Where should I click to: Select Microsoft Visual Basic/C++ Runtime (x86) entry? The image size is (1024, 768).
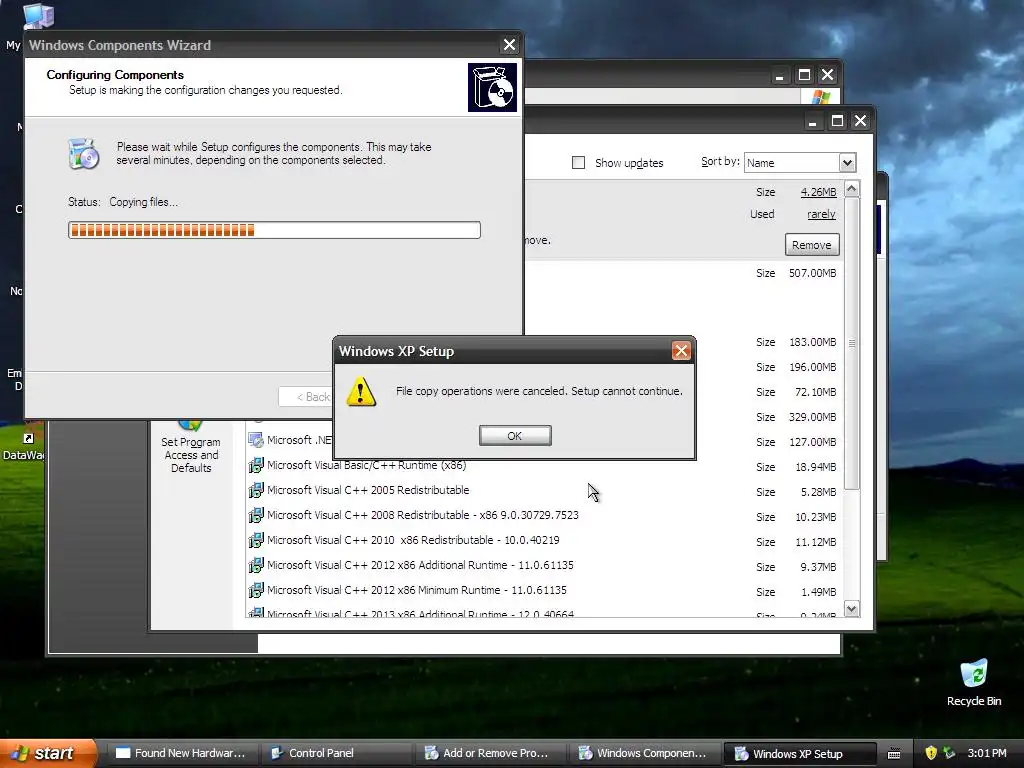pyautogui.click(x=366, y=465)
